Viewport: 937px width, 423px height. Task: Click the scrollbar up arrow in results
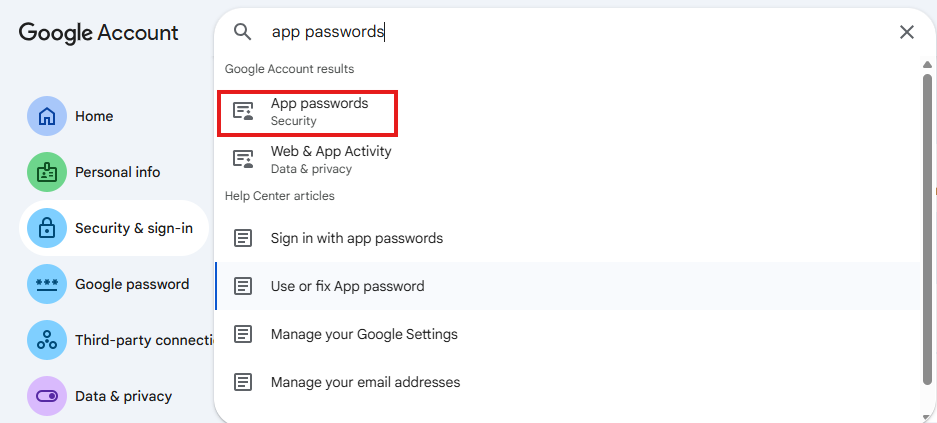click(928, 65)
